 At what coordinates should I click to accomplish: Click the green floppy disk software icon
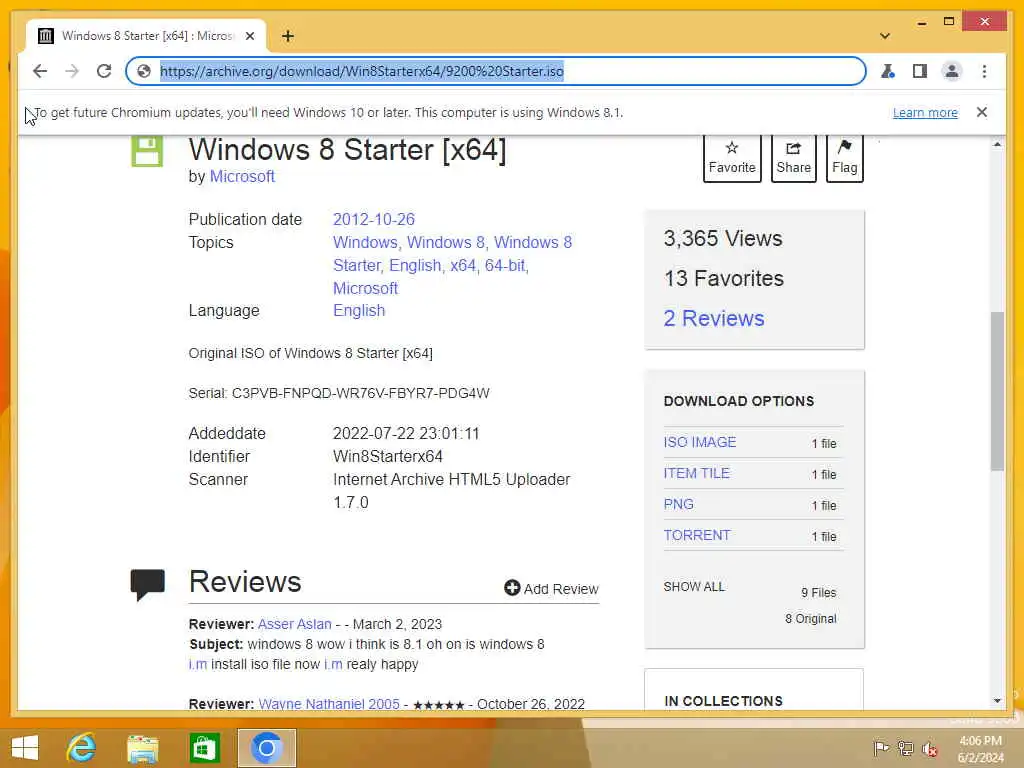click(x=147, y=152)
